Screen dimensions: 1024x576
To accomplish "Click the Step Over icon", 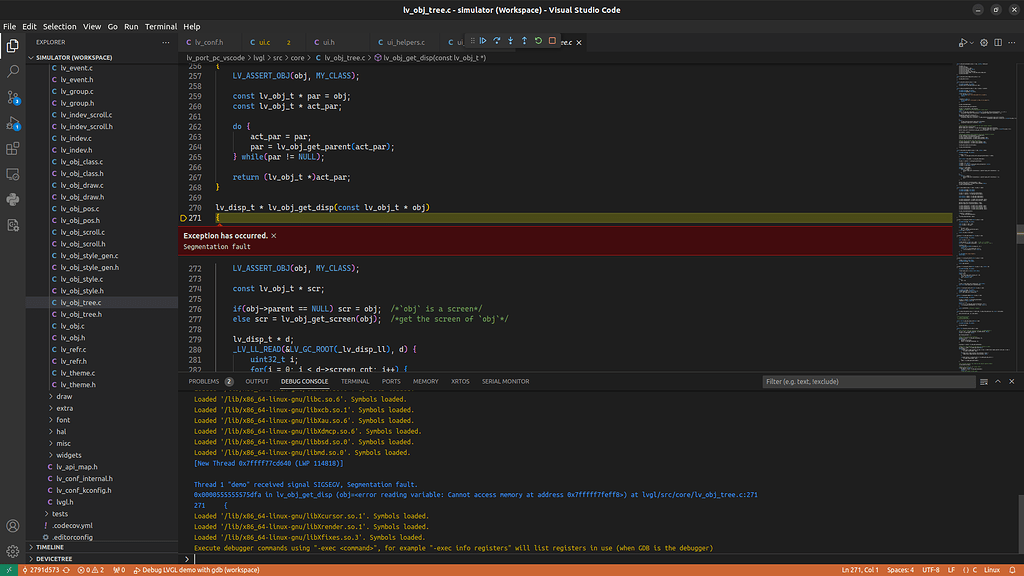I will (x=497, y=41).
